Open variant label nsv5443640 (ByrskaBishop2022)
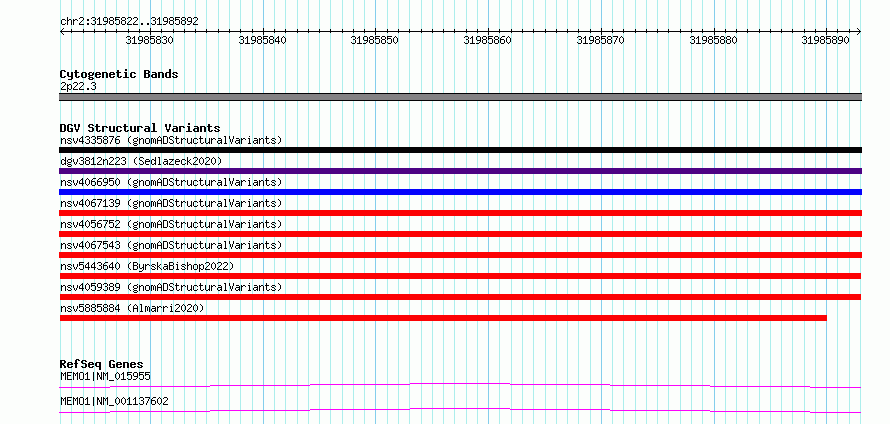The image size is (890, 424). (x=147, y=266)
